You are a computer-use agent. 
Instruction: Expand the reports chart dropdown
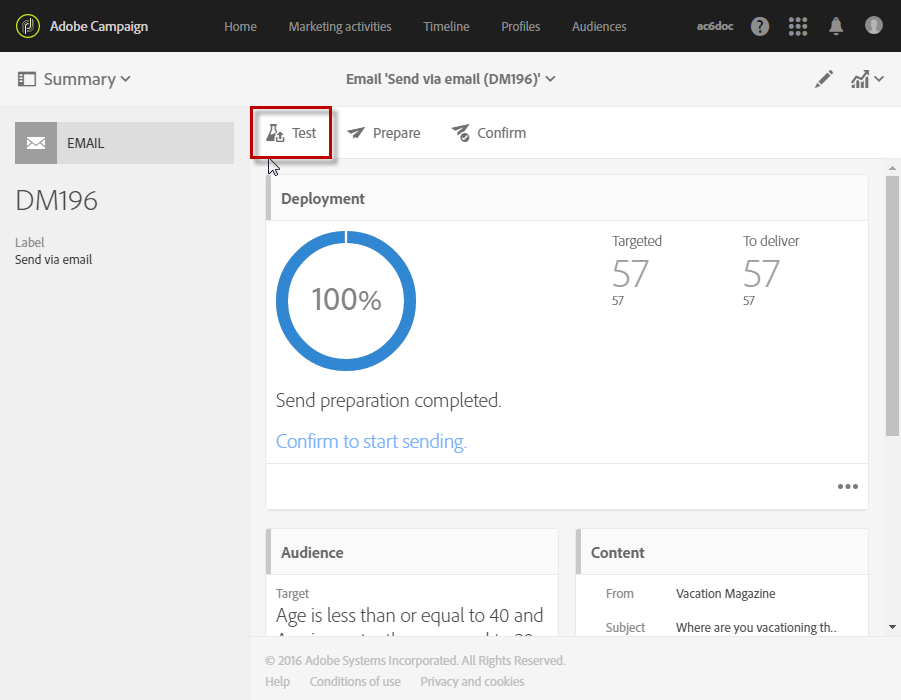(x=866, y=80)
